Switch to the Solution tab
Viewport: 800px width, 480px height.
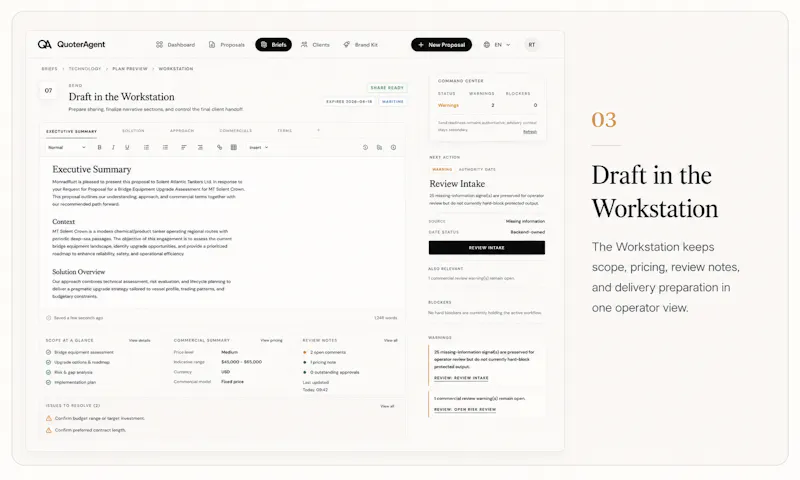click(133, 131)
